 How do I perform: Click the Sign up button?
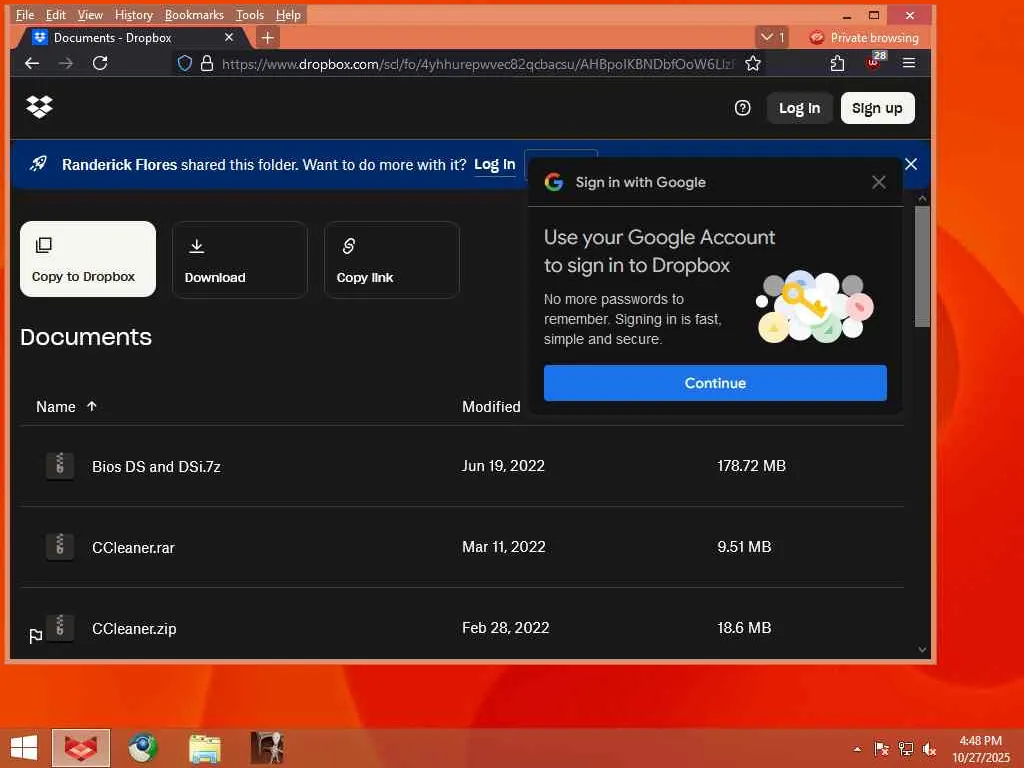877,108
